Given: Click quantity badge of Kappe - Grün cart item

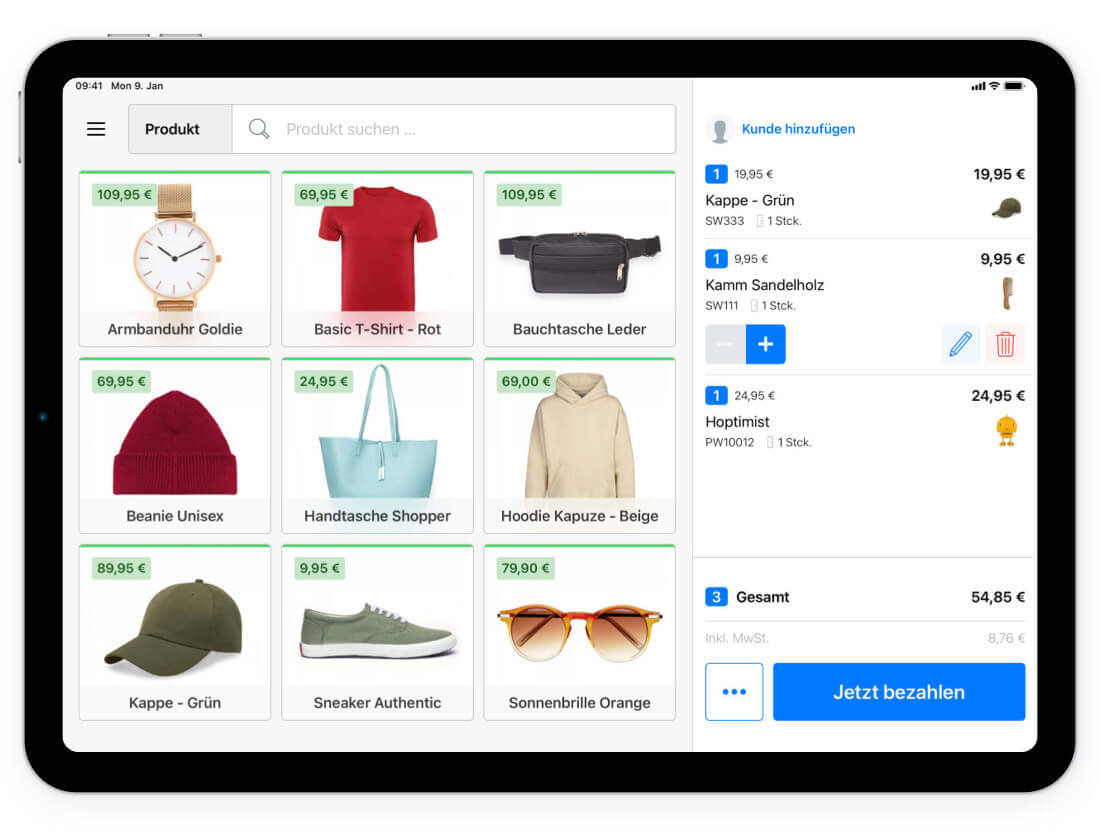Looking at the screenshot, I should (x=716, y=174).
